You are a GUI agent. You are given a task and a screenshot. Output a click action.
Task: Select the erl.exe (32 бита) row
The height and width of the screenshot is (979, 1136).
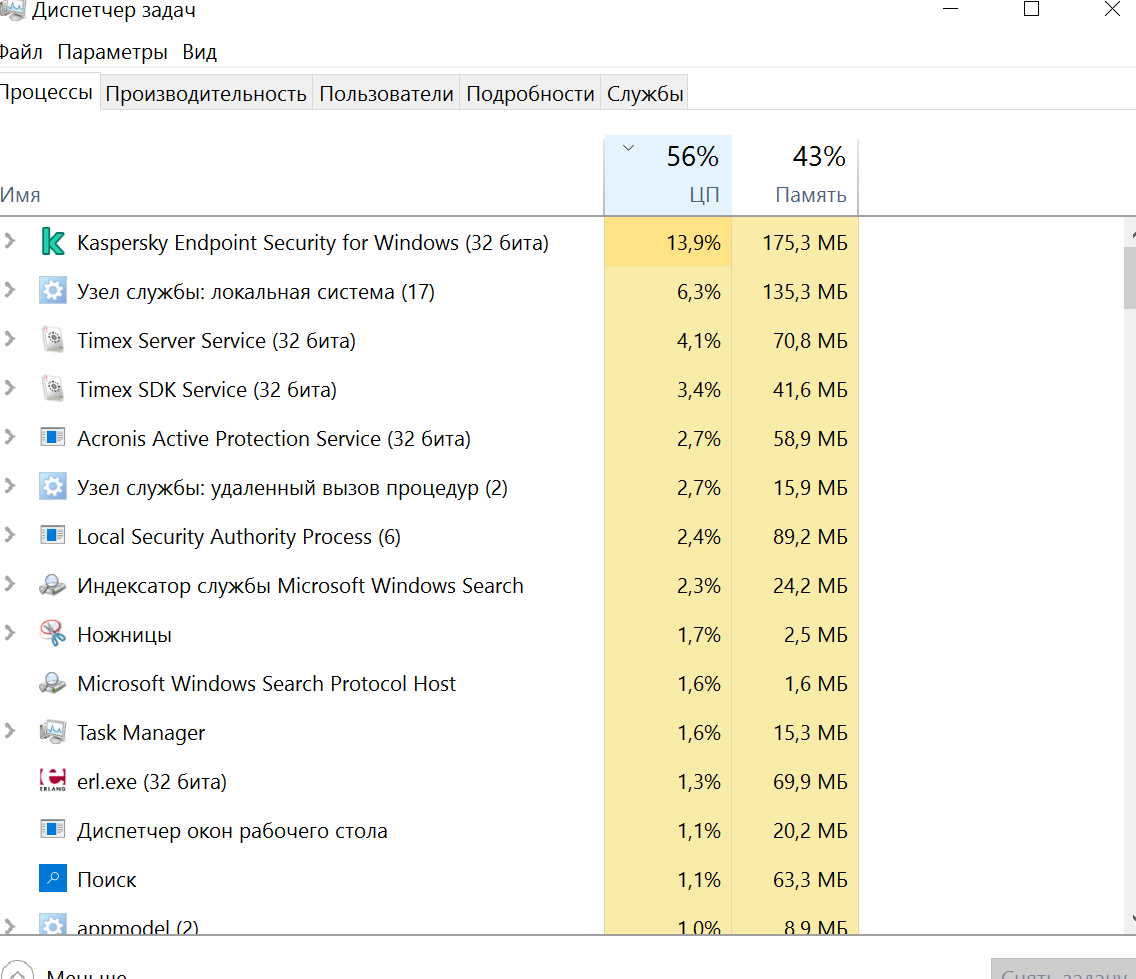tap(429, 781)
